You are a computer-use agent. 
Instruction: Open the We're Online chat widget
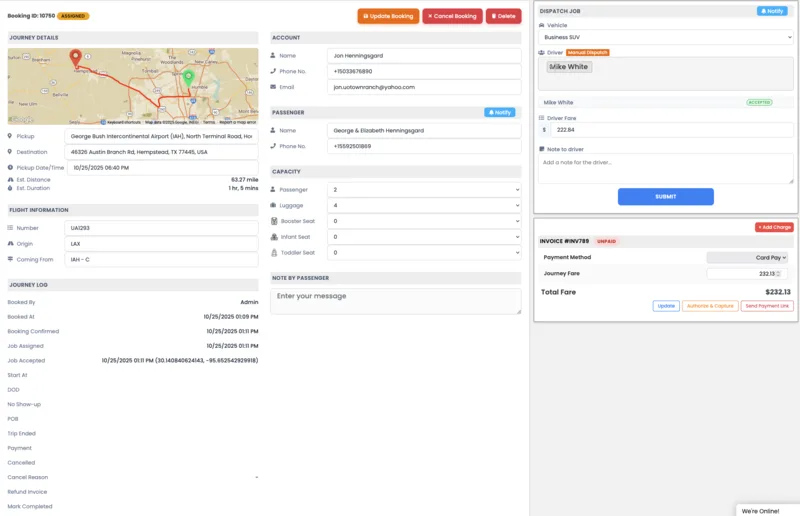point(767,510)
